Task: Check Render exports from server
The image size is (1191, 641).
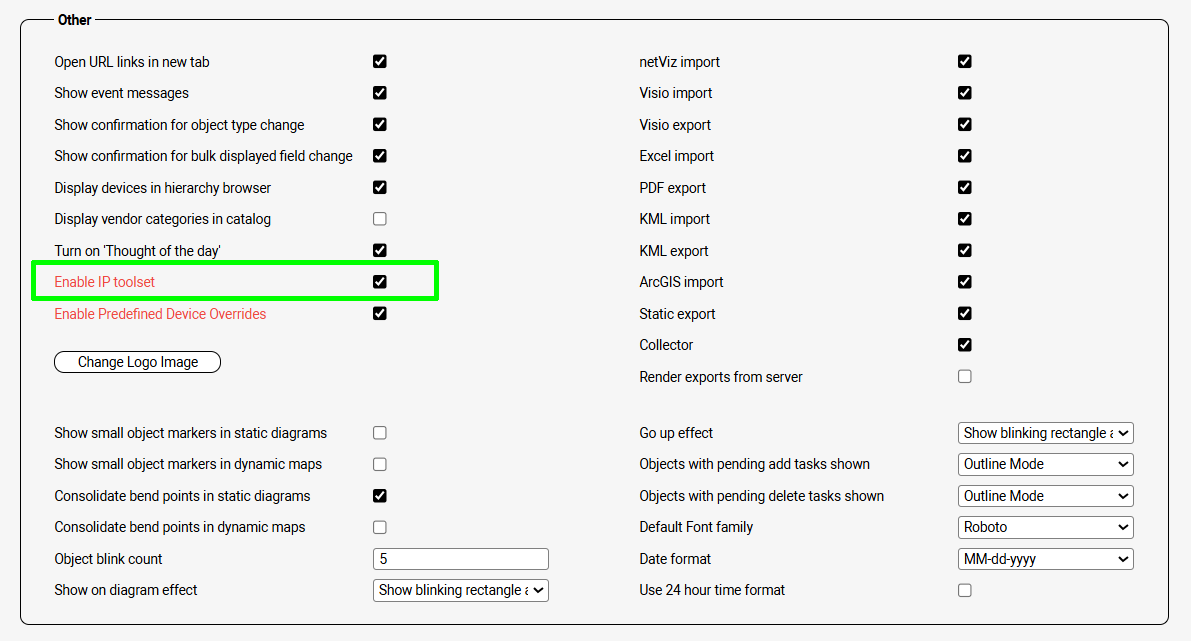Action: (965, 377)
